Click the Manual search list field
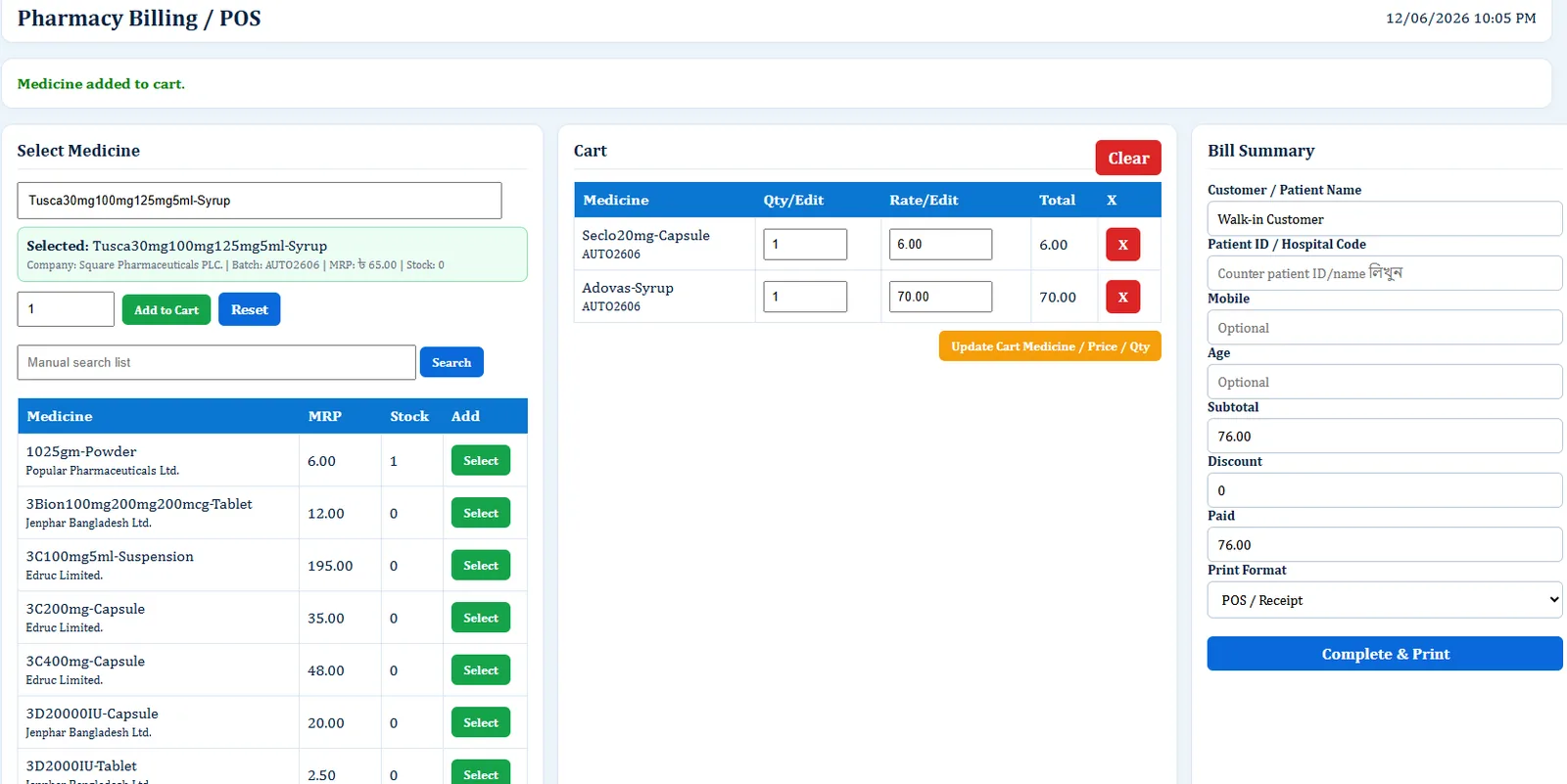1567x784 pixels. pyautogui.click(x=216, y=362)
